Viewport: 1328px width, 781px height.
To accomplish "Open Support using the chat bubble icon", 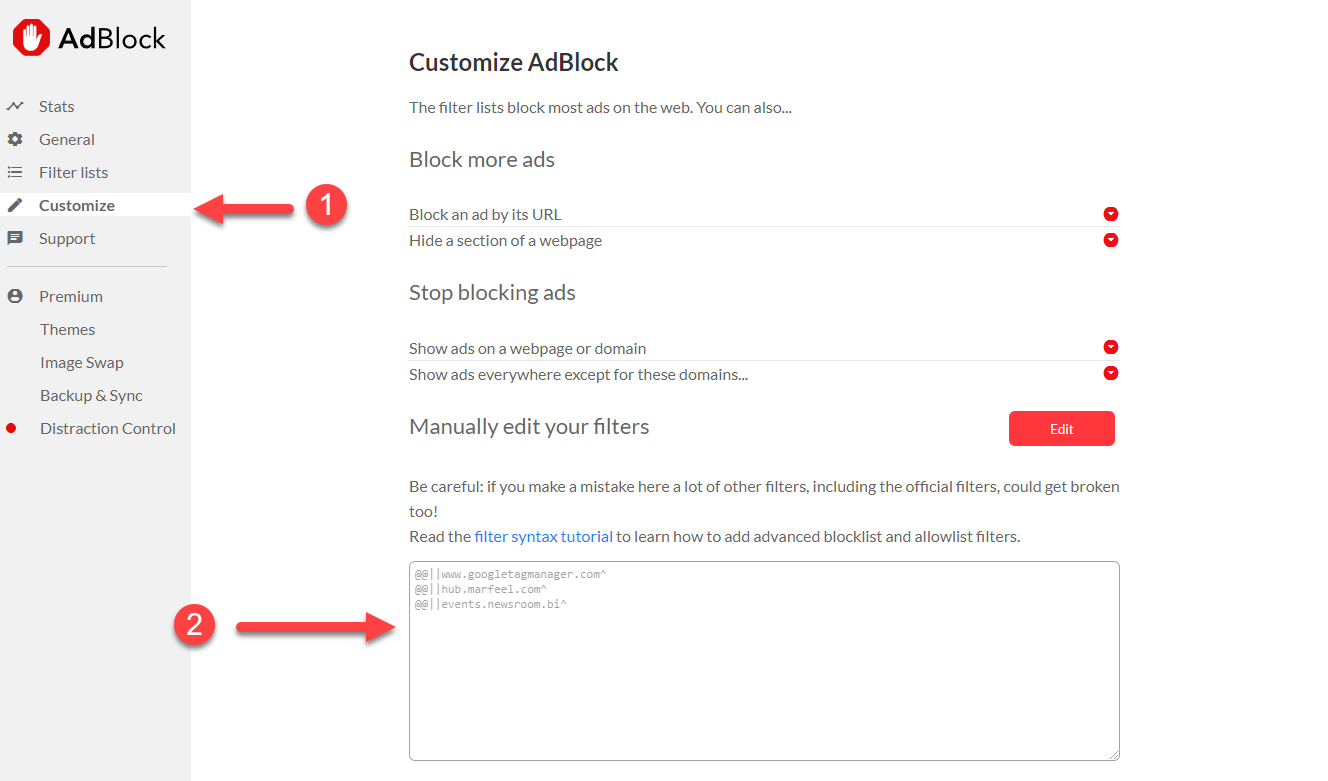I will 18,238.
